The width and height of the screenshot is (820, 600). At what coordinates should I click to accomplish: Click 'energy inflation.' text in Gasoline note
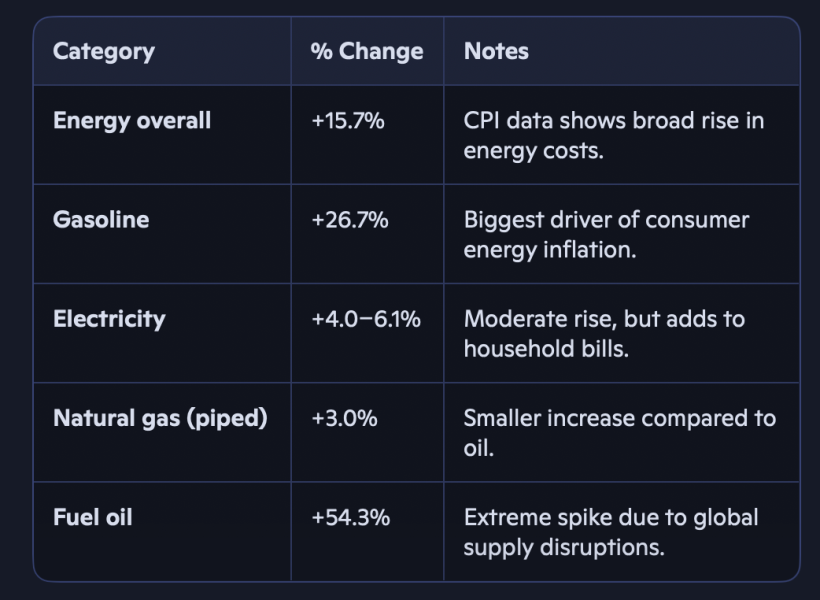point(550,250)
